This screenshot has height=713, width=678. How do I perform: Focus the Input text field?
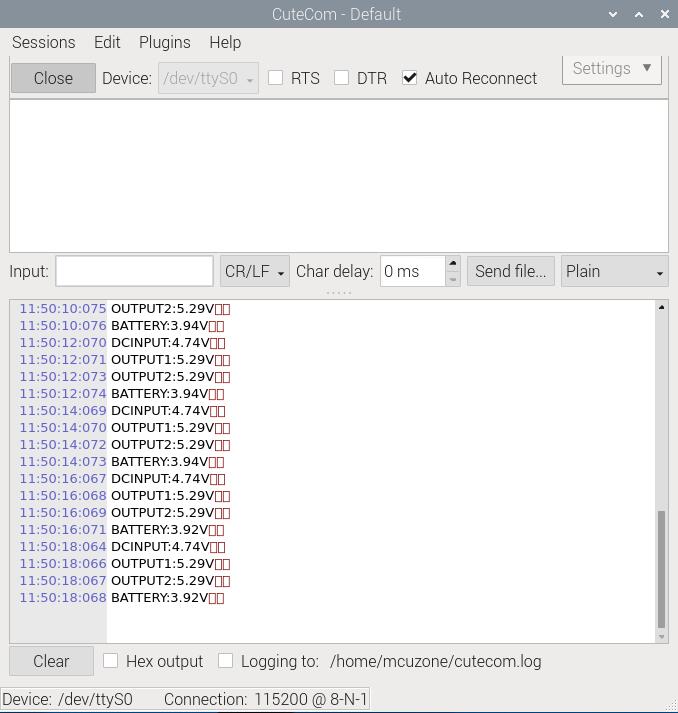[x=134, y=271]
